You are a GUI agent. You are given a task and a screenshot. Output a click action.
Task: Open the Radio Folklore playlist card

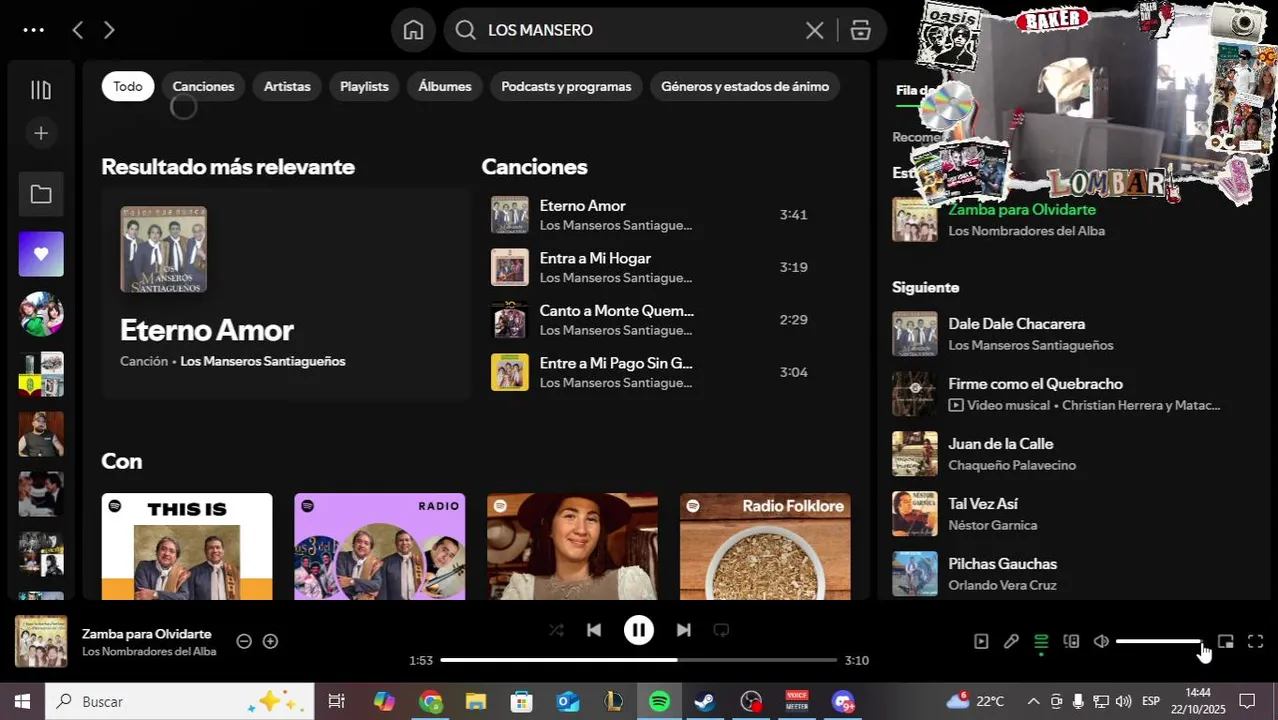[765, 546]
